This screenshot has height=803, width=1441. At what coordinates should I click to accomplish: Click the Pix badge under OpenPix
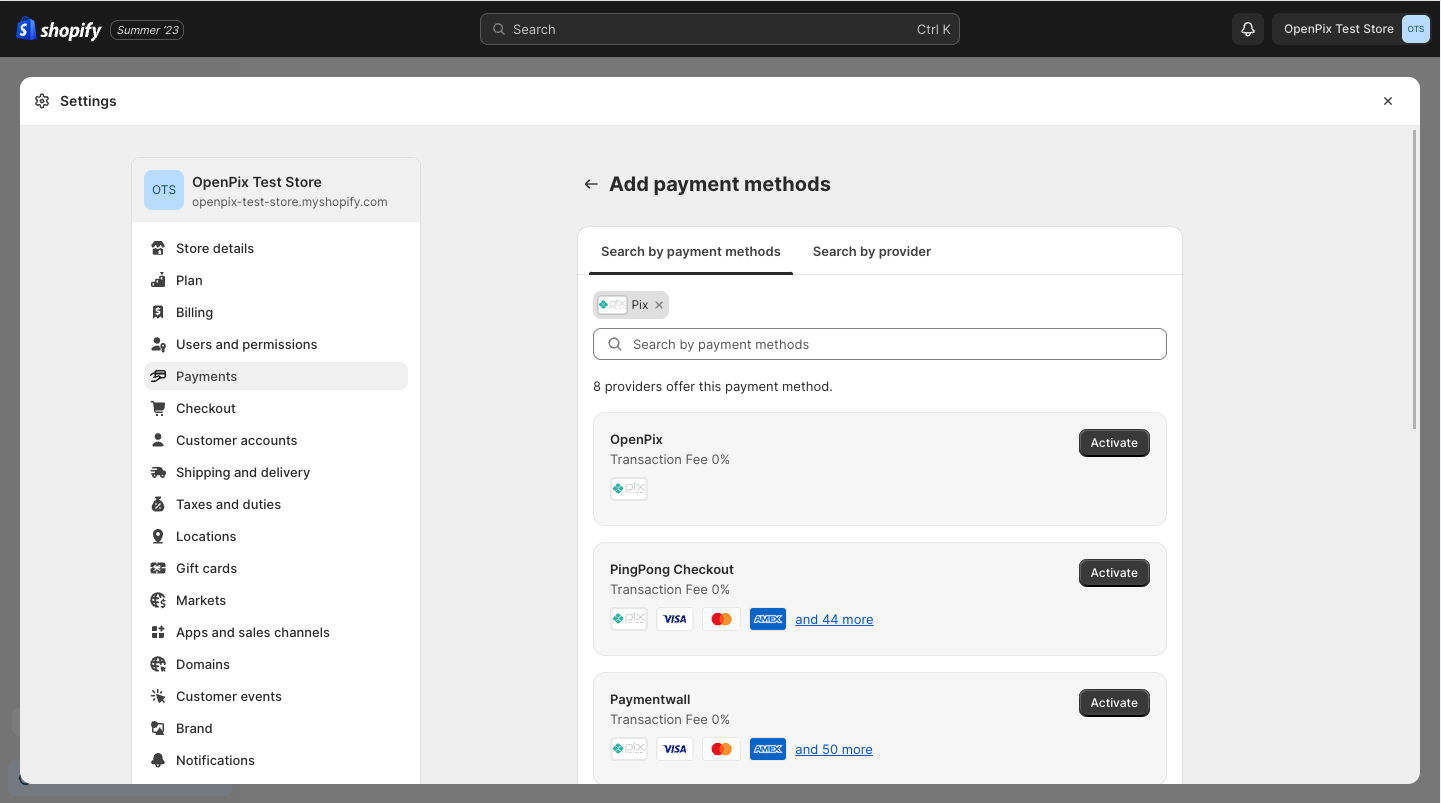pos(628,488)
